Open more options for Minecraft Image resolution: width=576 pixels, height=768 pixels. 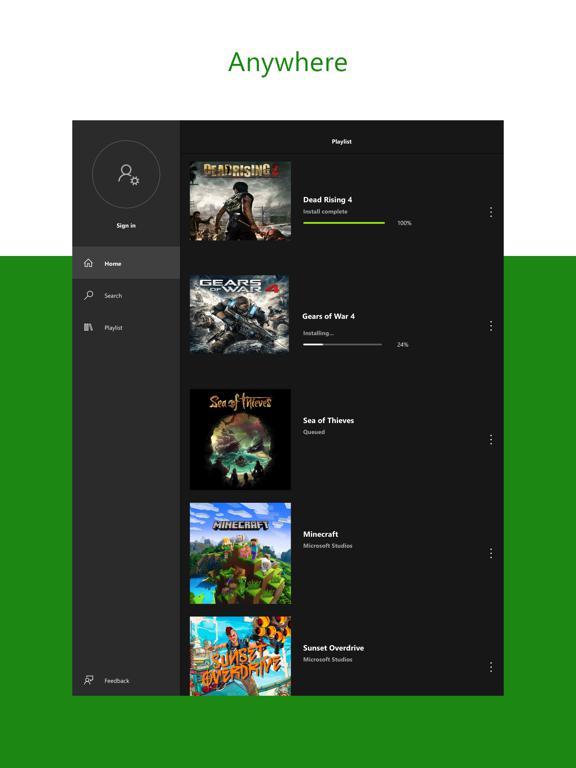(x=491, y=553)
